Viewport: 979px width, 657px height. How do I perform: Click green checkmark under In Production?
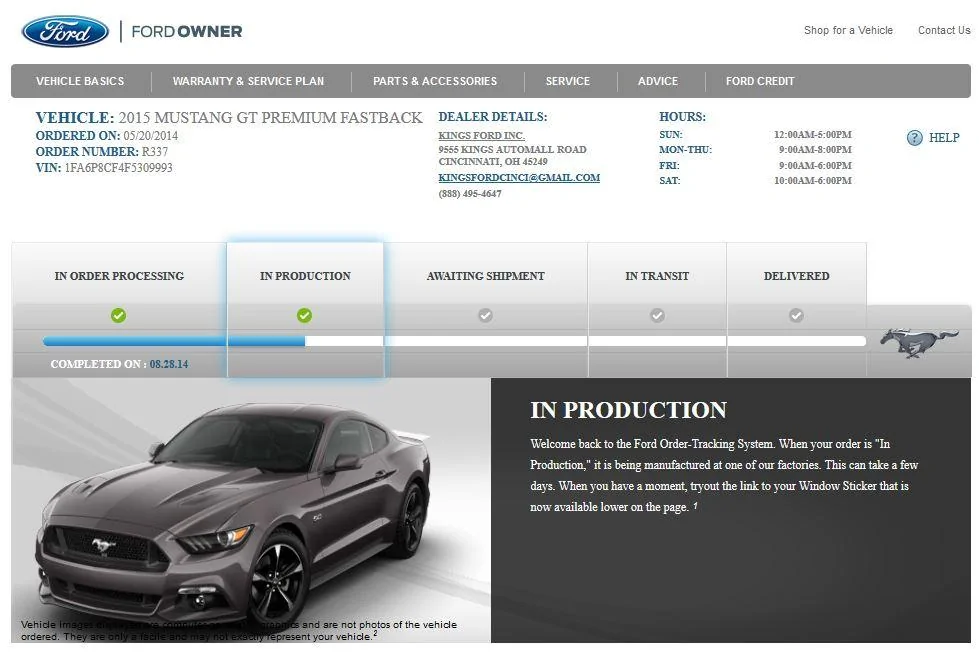point(305,315)
